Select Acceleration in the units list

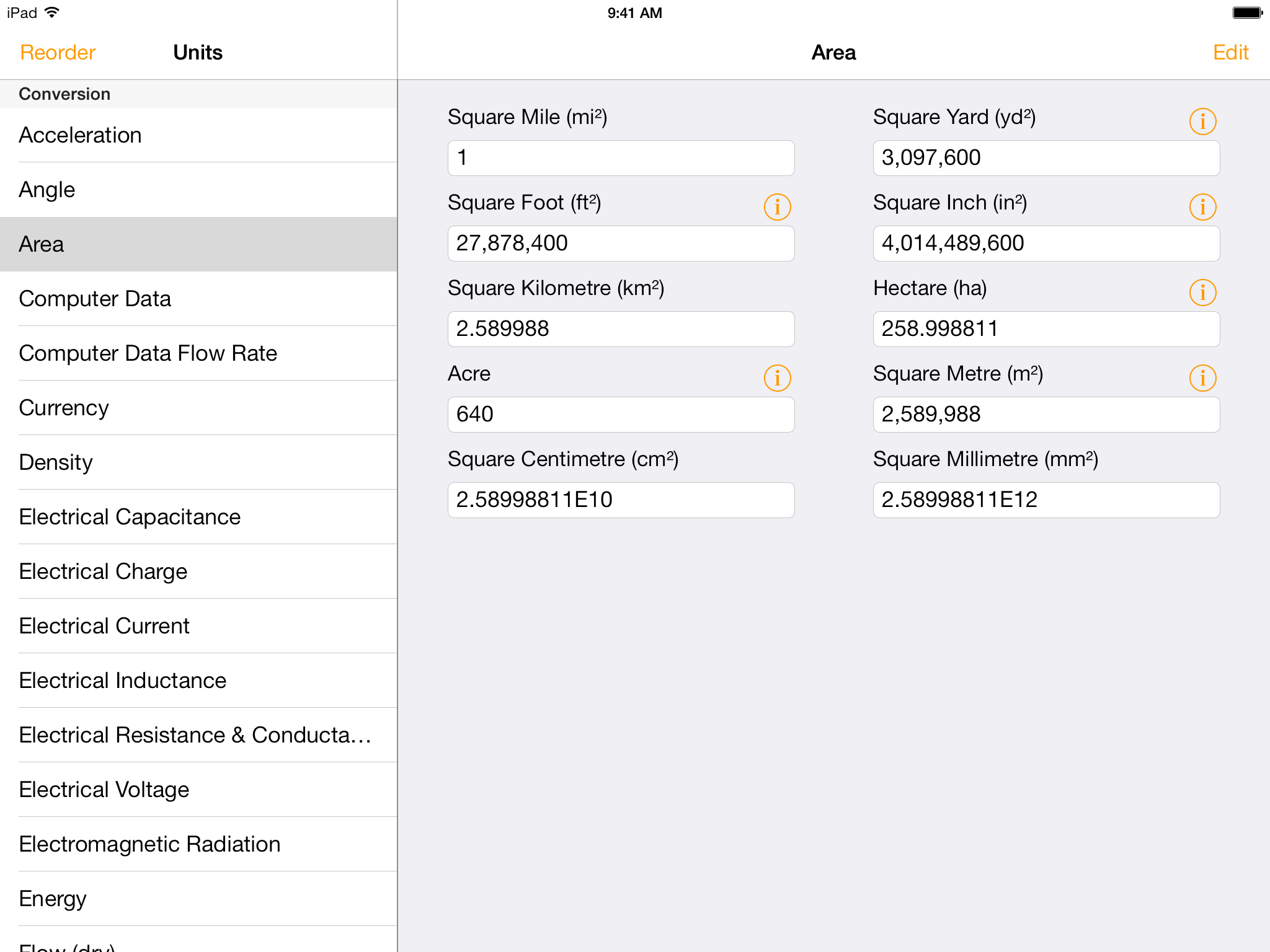(198, 135)
